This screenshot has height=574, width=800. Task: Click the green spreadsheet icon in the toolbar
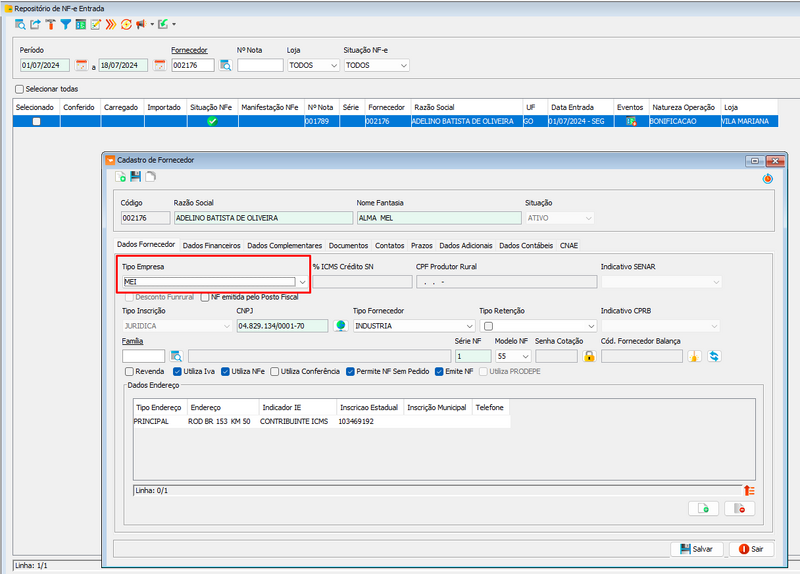tap(81, 24)
